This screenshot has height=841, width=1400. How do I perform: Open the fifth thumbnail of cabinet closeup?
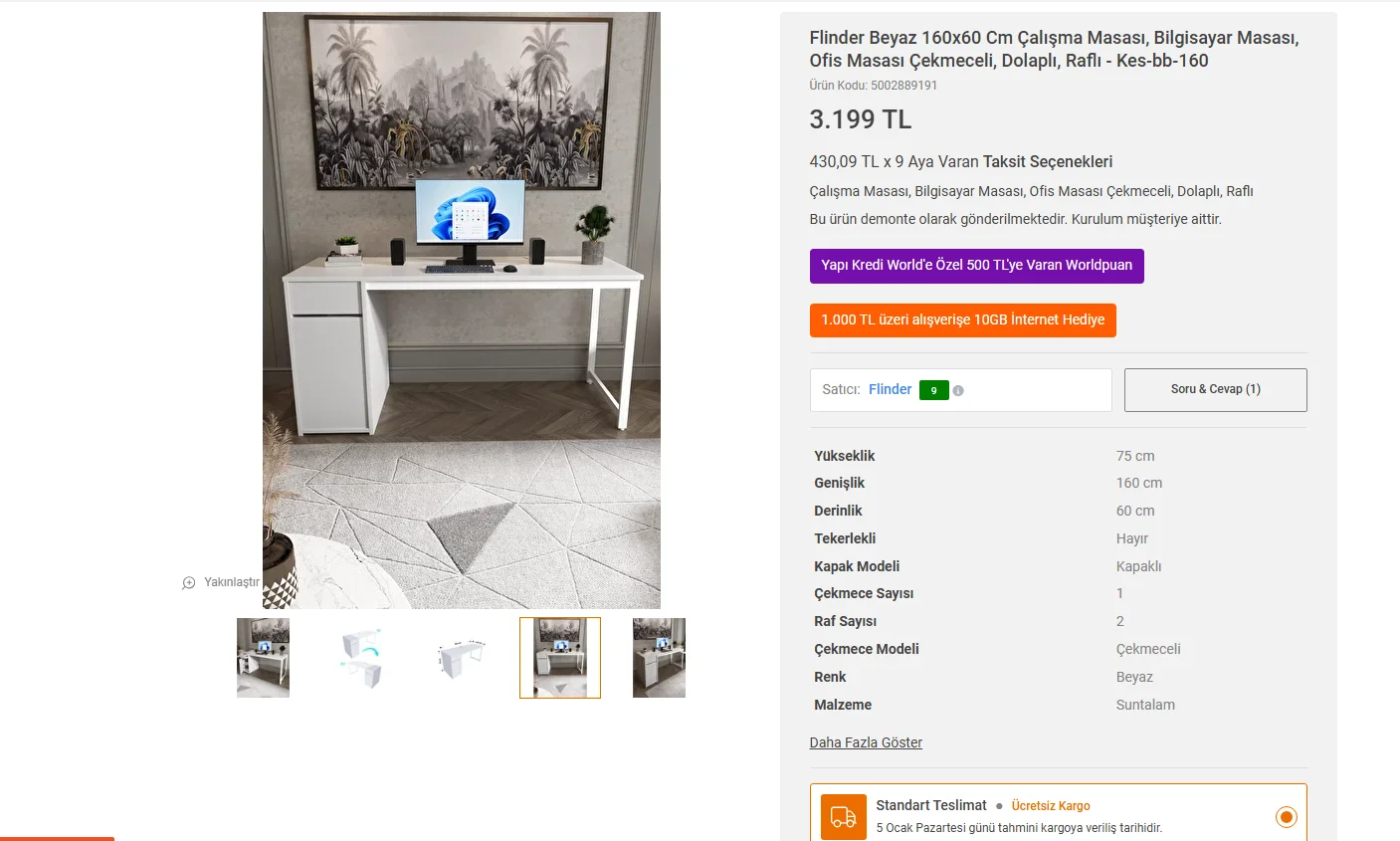(x=659, y=658)
